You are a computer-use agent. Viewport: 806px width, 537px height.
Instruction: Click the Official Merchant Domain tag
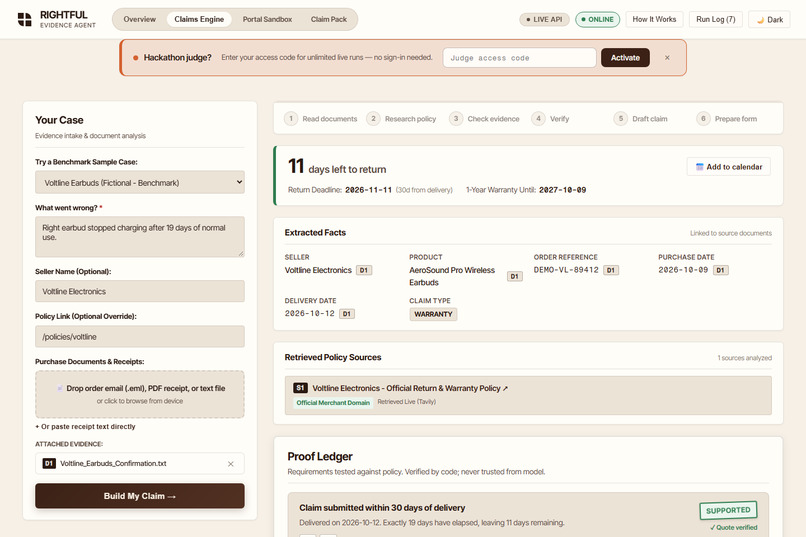tap(333, 402)
